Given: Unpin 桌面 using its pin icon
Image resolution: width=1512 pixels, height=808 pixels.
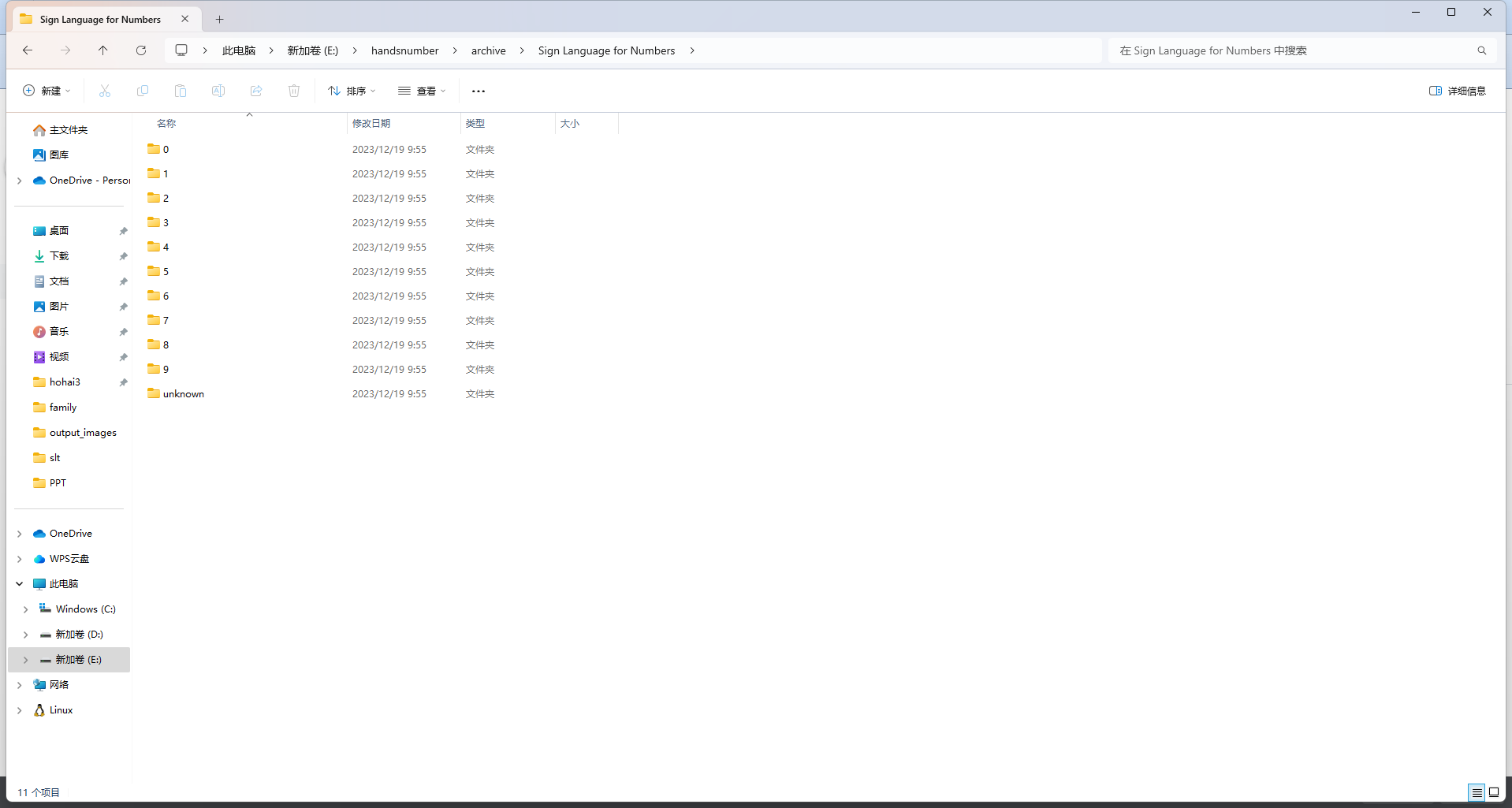Looking at the screenshot, I should pyautogui.click(x=123, y=231).
